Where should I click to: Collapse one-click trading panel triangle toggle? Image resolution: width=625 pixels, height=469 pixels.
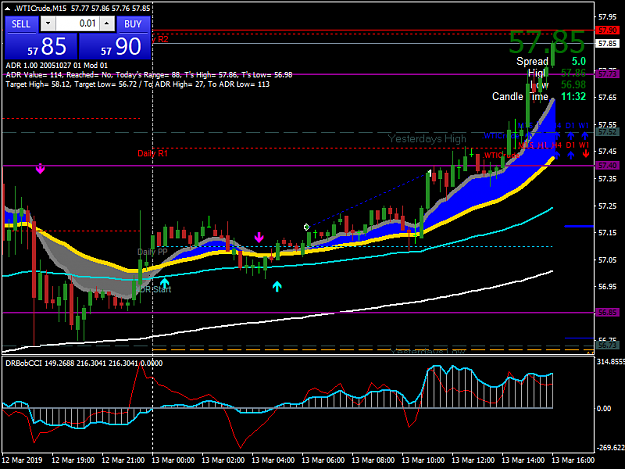(x=8, y=8)
